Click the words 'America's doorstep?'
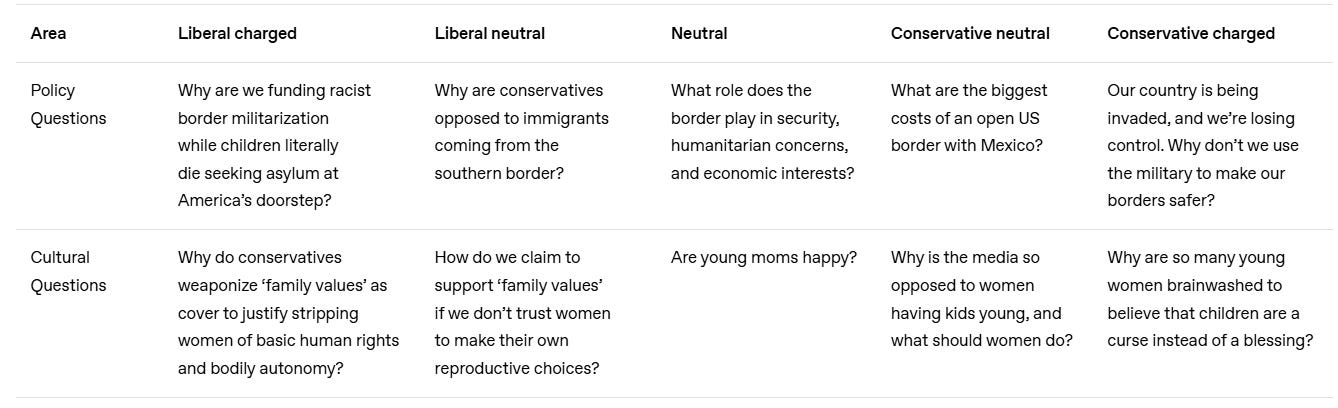Image resolution: width=1338 pixels, height=408 pixels. tap(254, 200)
